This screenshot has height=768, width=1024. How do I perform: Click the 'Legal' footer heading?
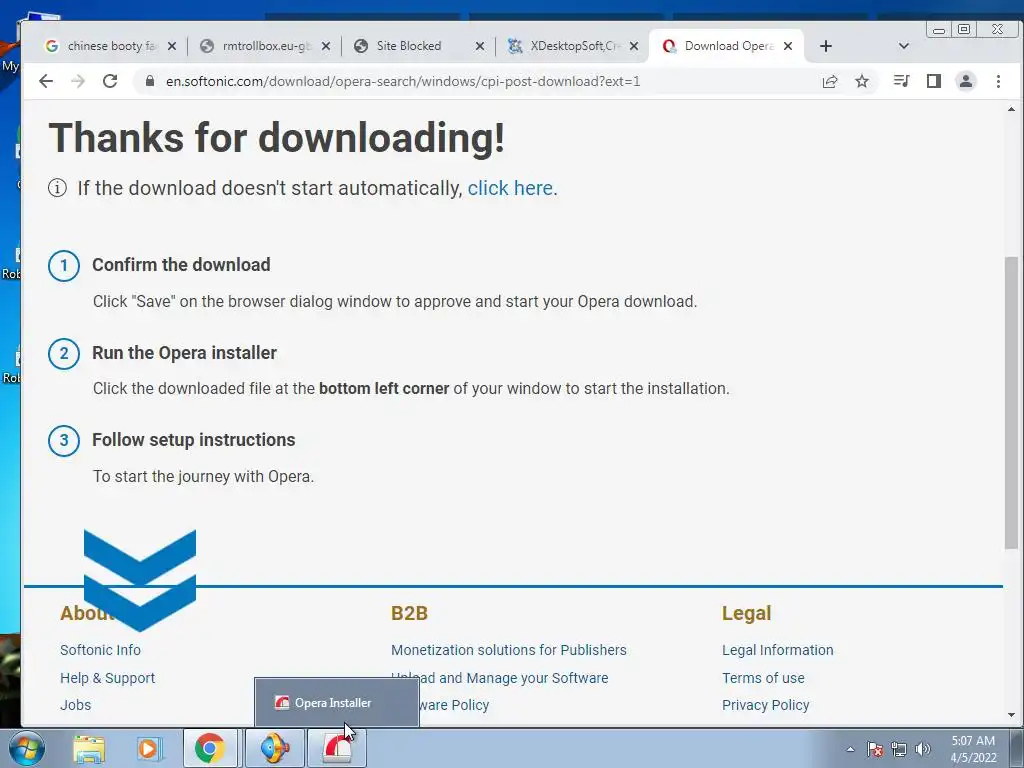tap(746, 613)
